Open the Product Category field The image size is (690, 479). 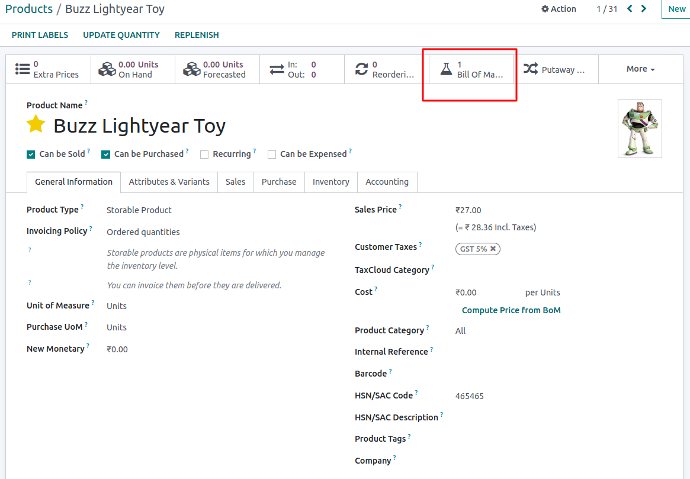(x=460, y=331)
